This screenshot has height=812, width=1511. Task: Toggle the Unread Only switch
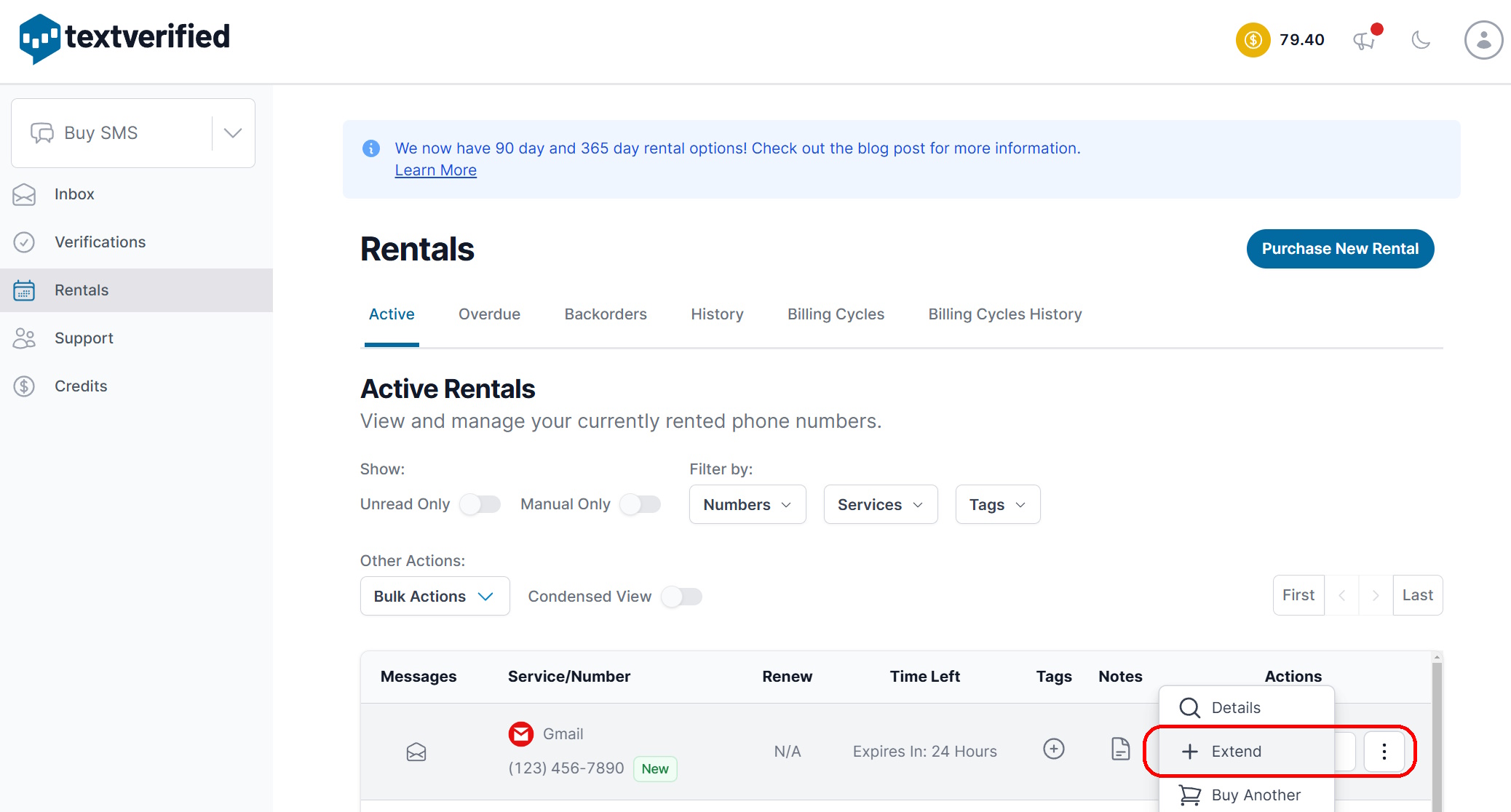(x=480, y=503)
